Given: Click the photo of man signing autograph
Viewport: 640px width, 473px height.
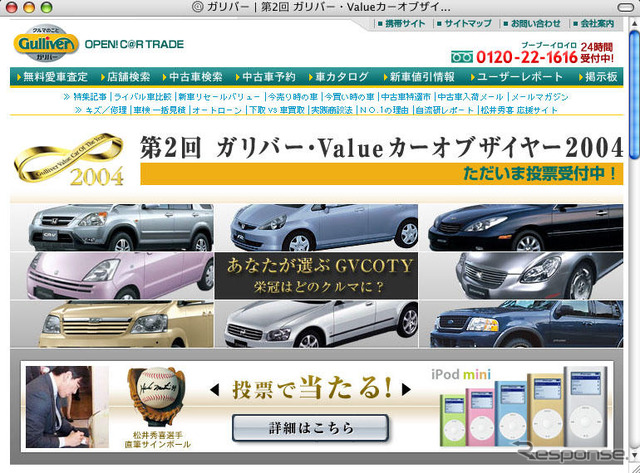Looking at the screenshot, I should pyautogui.click(x=67, y=407).
